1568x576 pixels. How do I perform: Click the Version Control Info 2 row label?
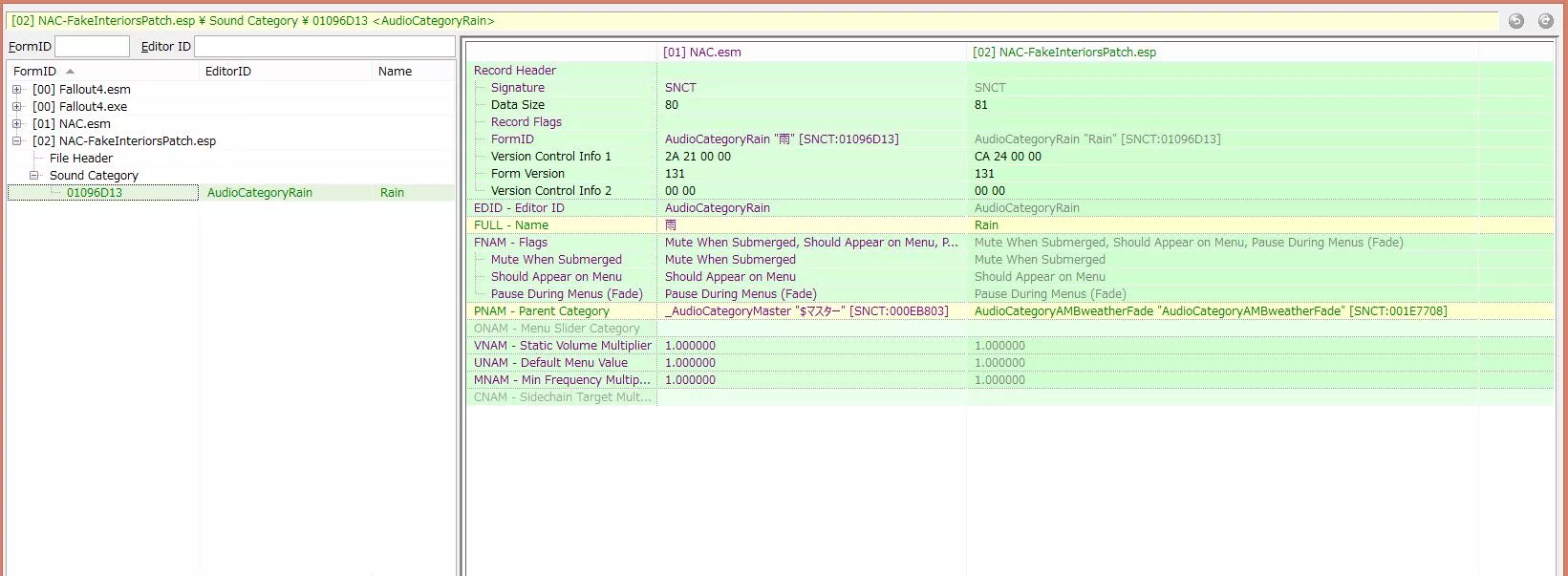551,191
